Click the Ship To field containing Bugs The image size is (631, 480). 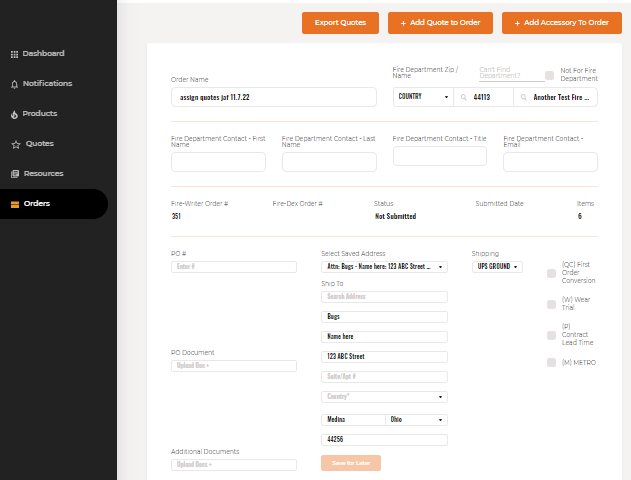pos(384,317)
